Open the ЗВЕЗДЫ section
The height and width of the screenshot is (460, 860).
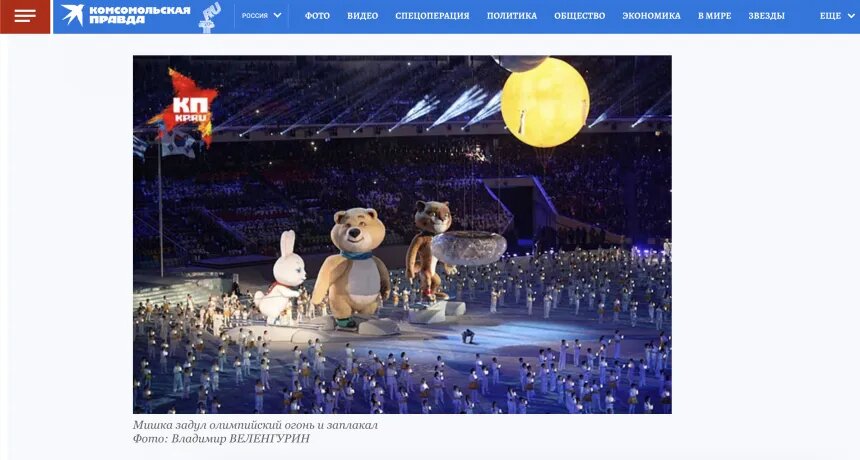[x=766, y=16]
